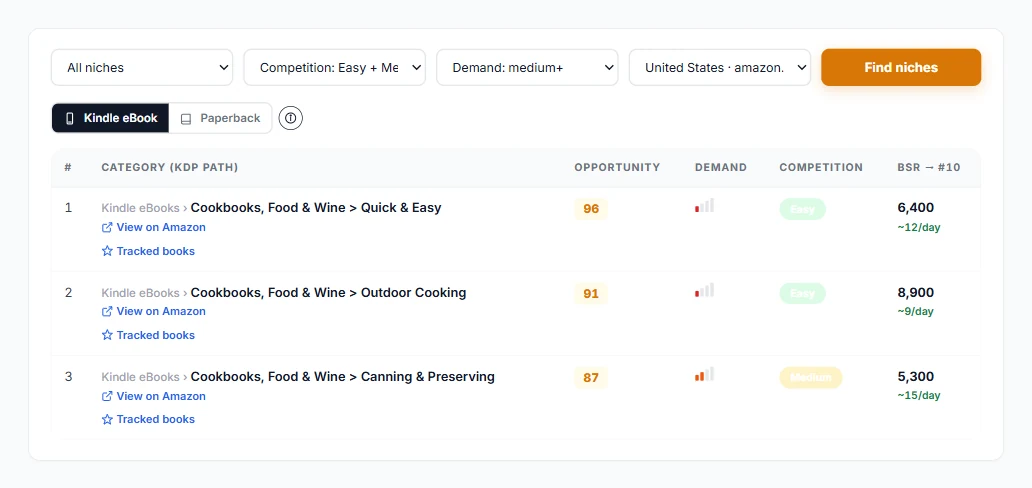Click the opportunity score 91

click(591, 294)
